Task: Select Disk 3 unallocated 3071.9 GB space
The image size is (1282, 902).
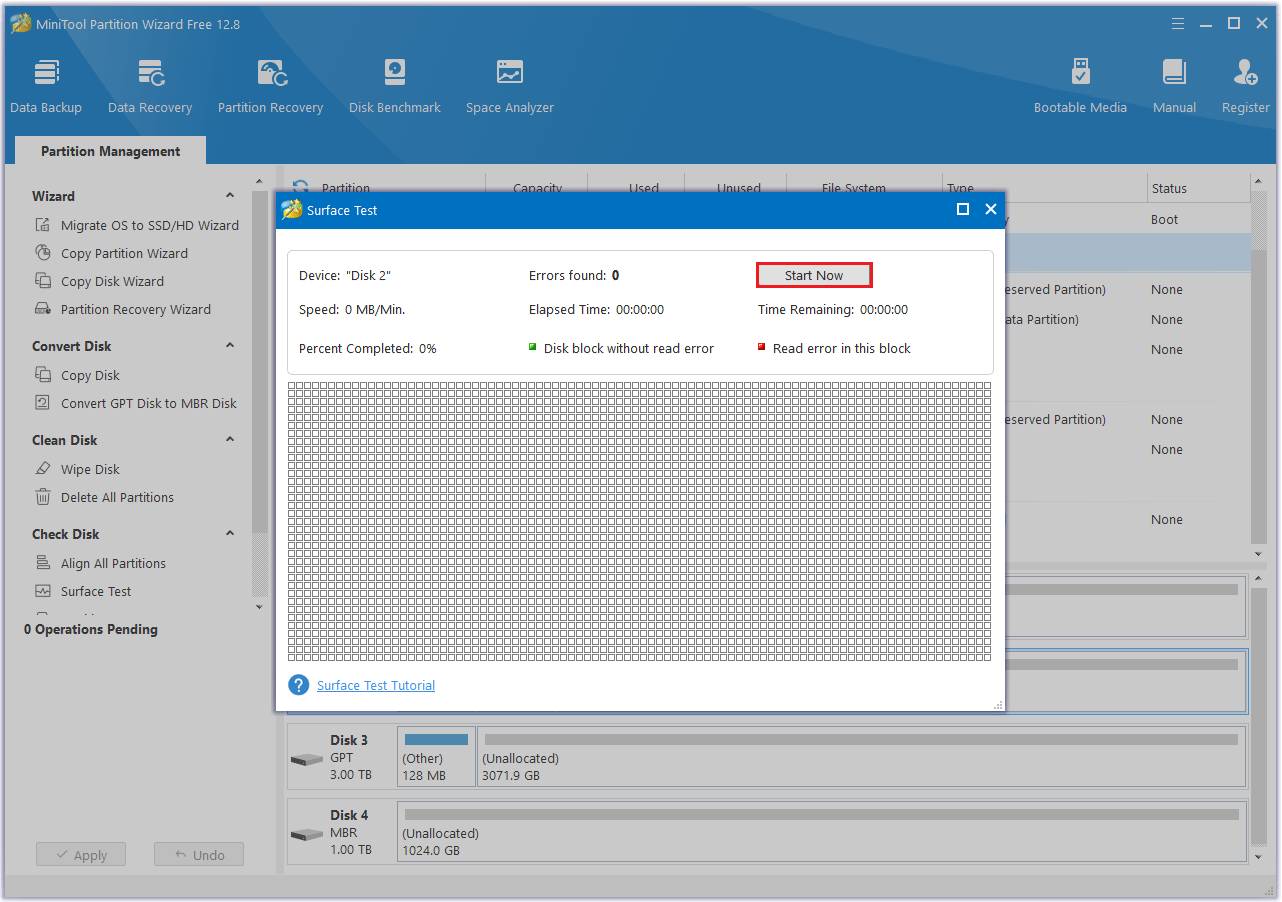Action: click(x=861, y=757)
